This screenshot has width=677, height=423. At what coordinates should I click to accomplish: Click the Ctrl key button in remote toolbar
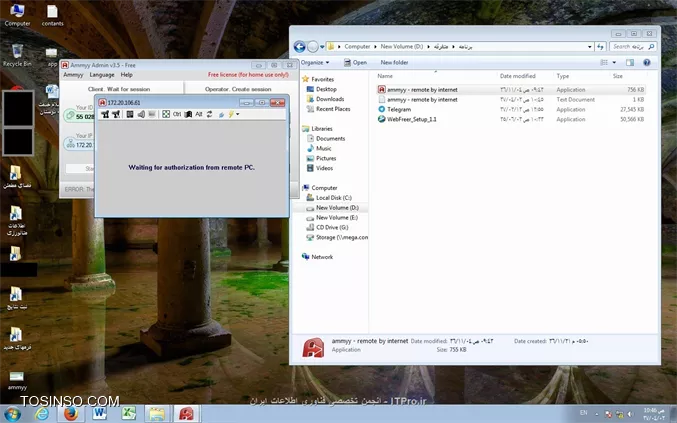(177, 114)
